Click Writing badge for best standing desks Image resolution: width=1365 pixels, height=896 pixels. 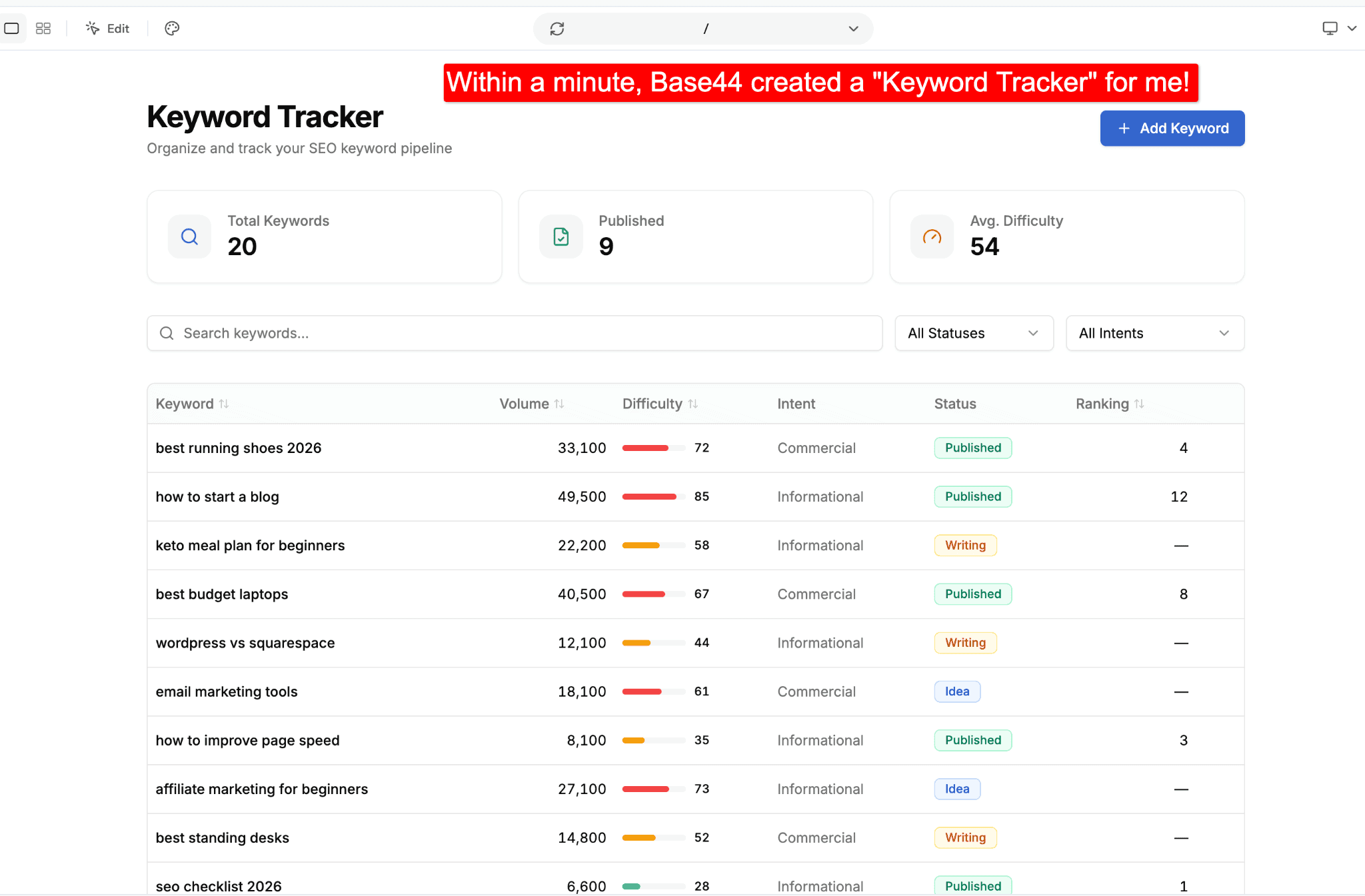pyautogui.click(x=965, y=838)
